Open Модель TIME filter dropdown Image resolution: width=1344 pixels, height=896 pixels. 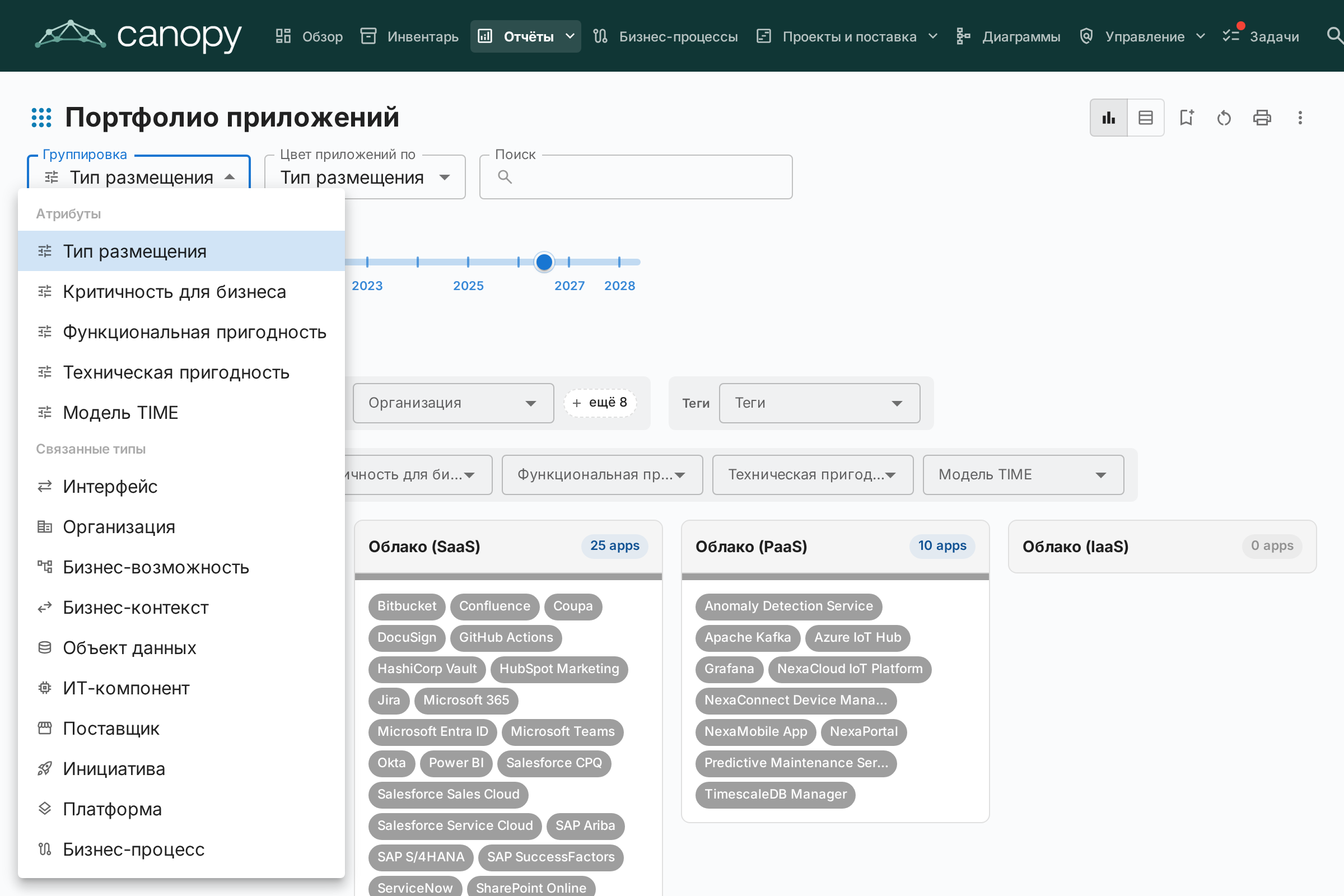(1023, 474)
